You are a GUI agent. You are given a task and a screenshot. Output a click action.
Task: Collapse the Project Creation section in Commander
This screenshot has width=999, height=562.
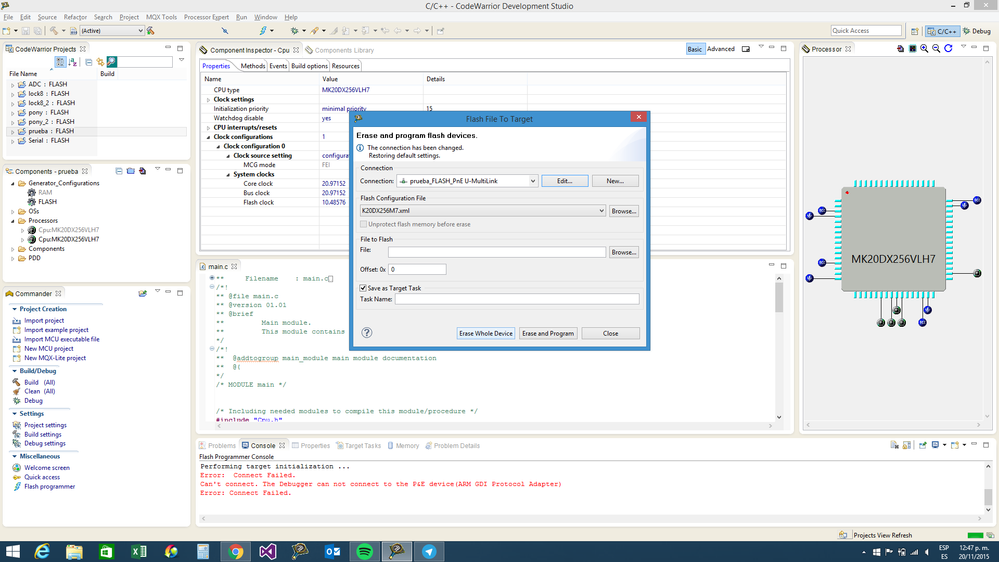click(15, 309)
